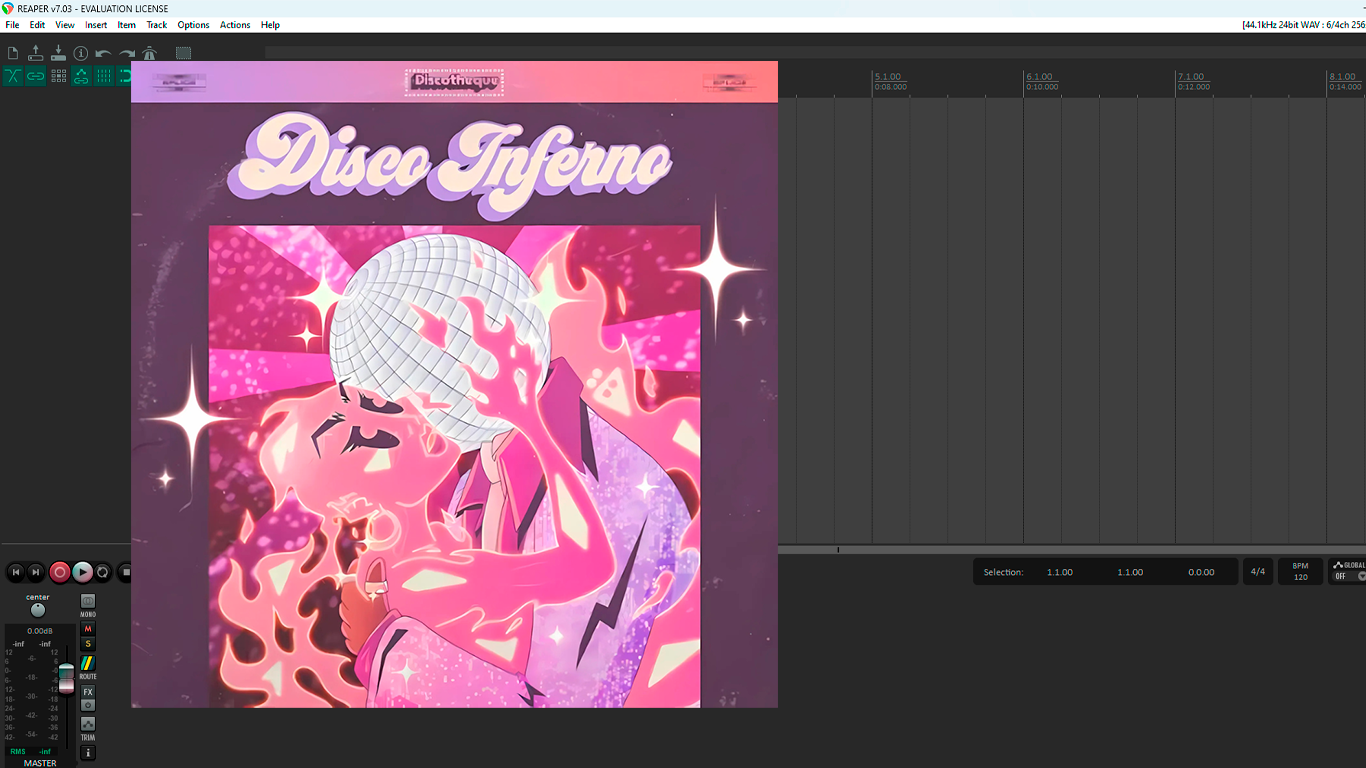This screenshot has width=1366, height=768.
Task: Click the Disco Inferno poster image
Action: click(454, 384)
